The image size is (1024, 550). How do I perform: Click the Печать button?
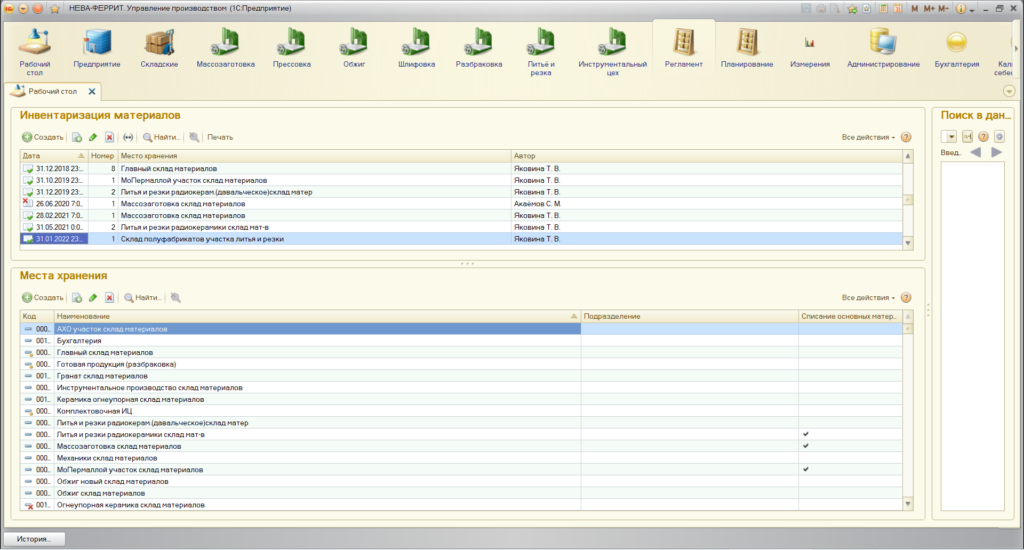coord(220,137)
